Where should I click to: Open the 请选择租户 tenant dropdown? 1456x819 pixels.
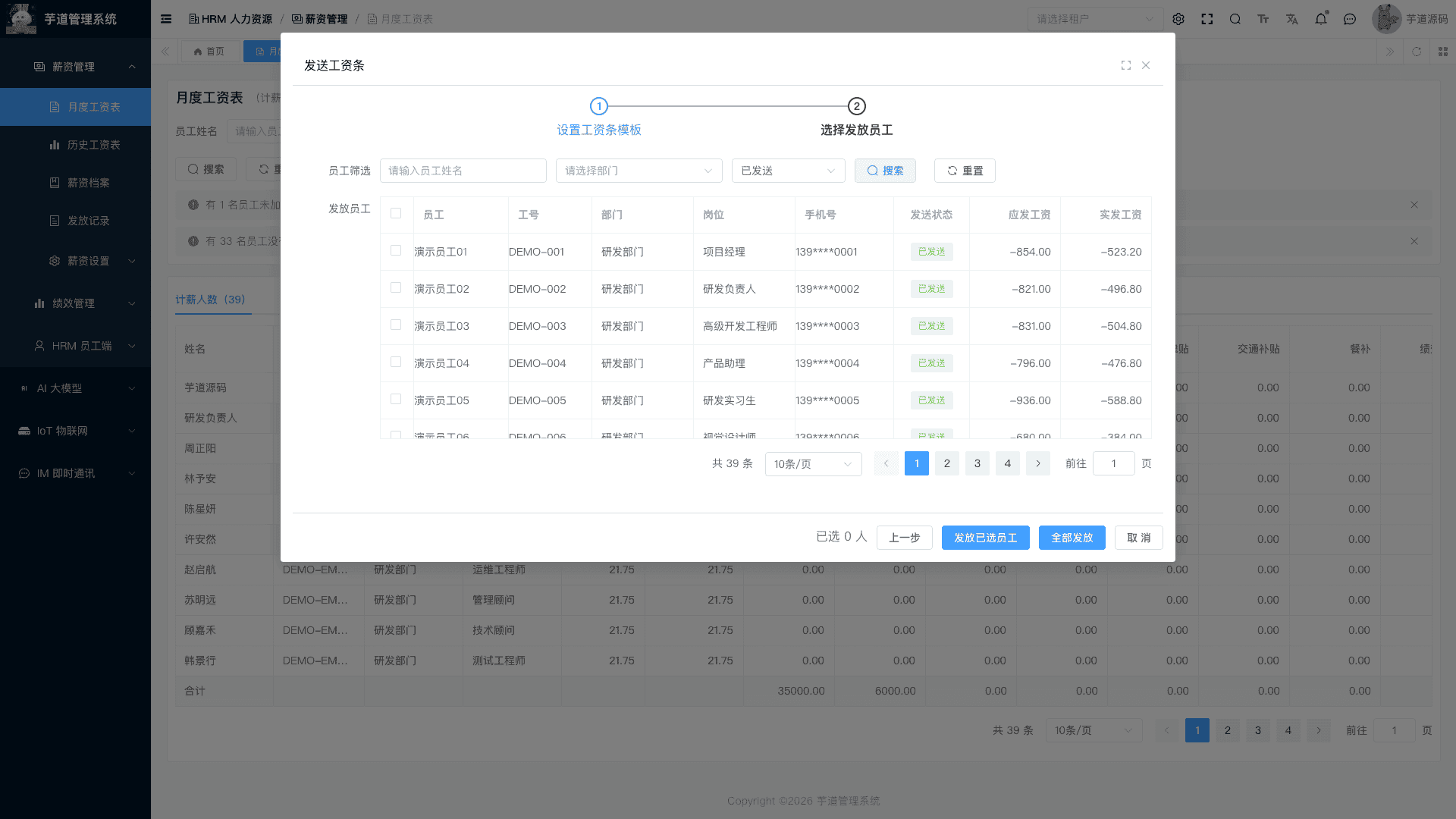pyautogui.click(x=1096, y=19)
